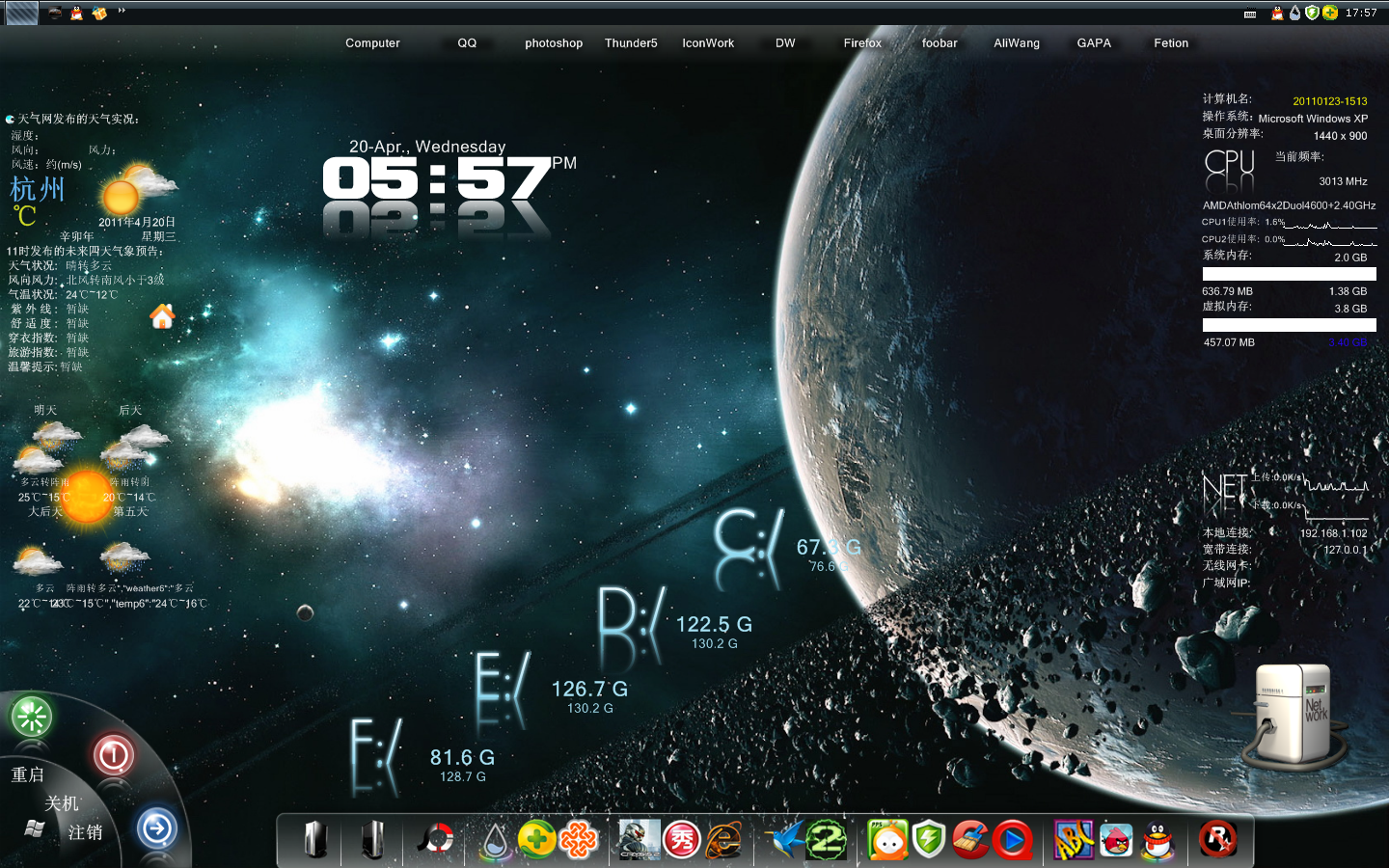The height and width of the screenshot is (868, 1389).
Task: Open the red-white lifebuoy dock icon
Action: pos(436,840)
